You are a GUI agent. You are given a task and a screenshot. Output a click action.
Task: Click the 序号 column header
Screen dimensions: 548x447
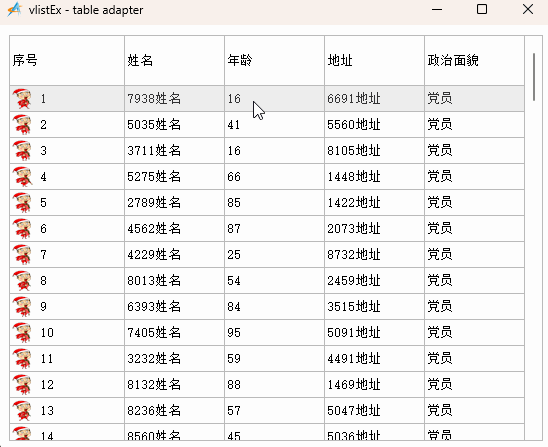pyautogui.click(x=67, y=60)
